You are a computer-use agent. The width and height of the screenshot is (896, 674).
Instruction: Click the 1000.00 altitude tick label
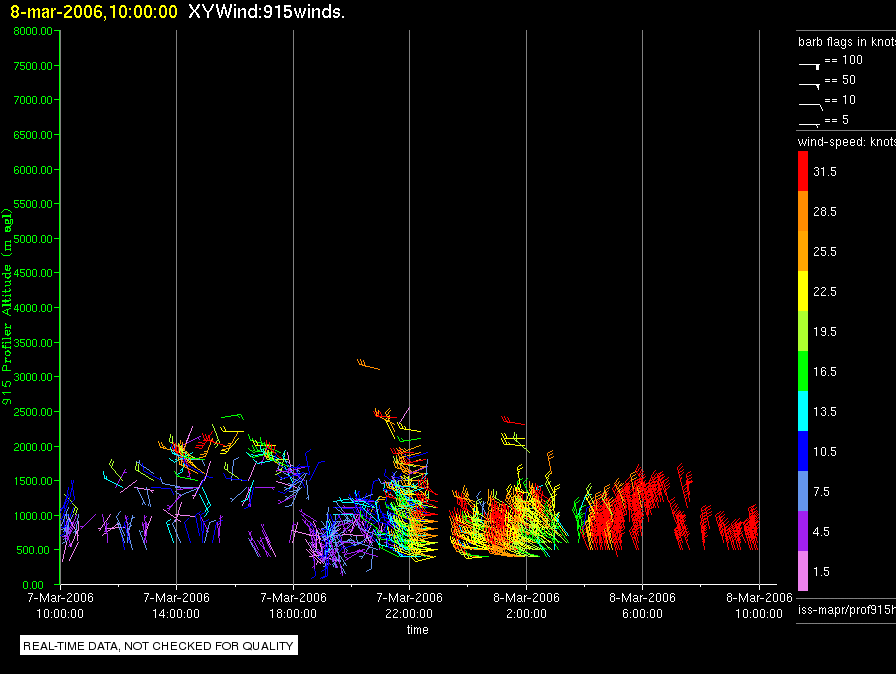(x=33, y=516)
